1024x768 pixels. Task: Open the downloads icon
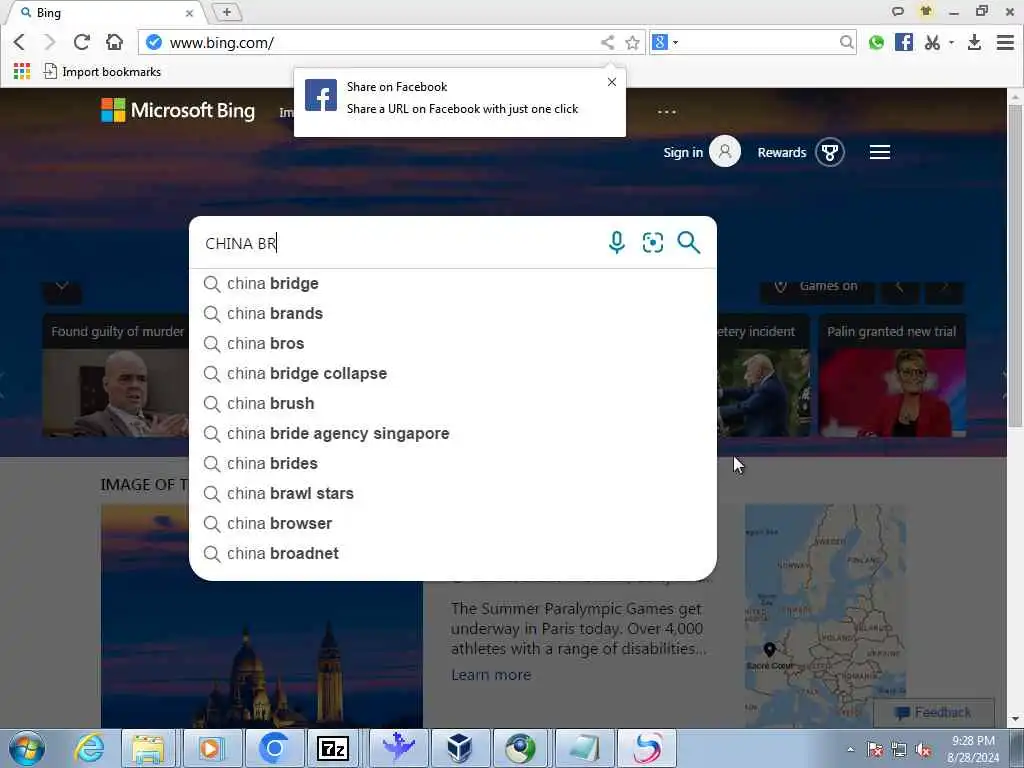[x=974, y=42]
